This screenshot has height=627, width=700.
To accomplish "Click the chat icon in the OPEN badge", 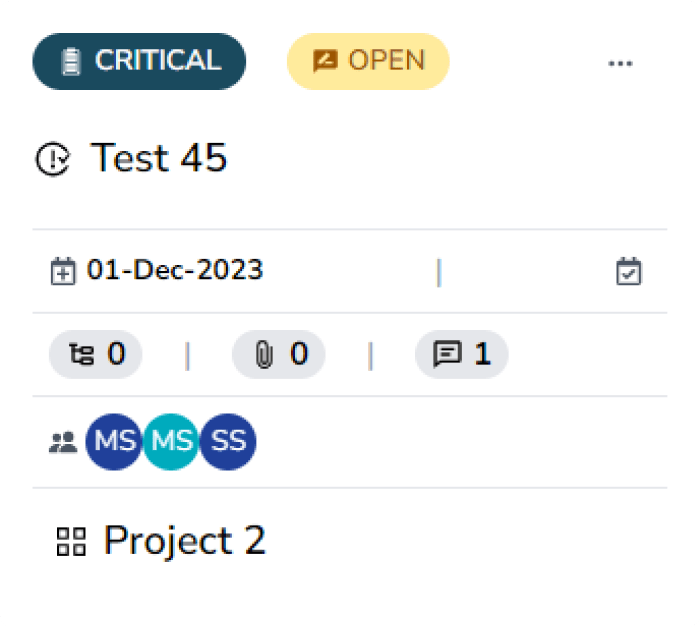I will point(326,62).
